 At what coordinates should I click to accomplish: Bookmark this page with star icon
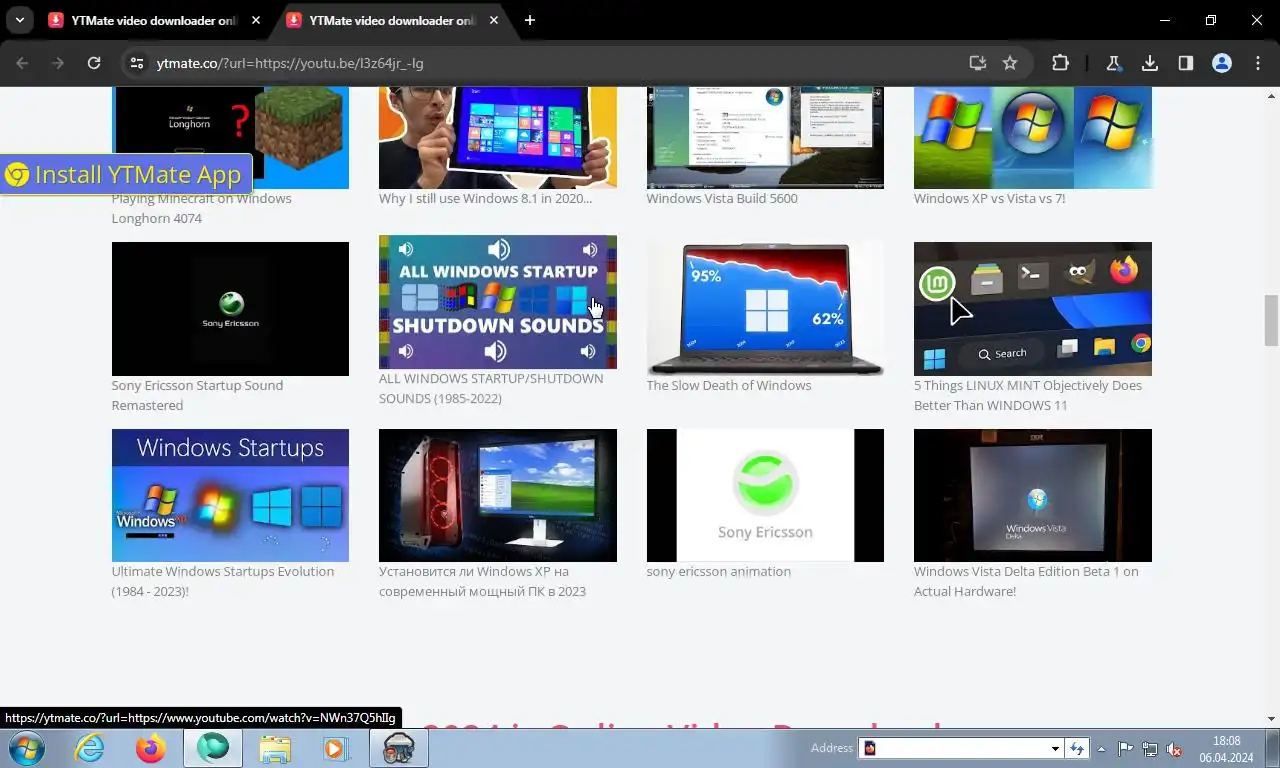[1010, 63]
